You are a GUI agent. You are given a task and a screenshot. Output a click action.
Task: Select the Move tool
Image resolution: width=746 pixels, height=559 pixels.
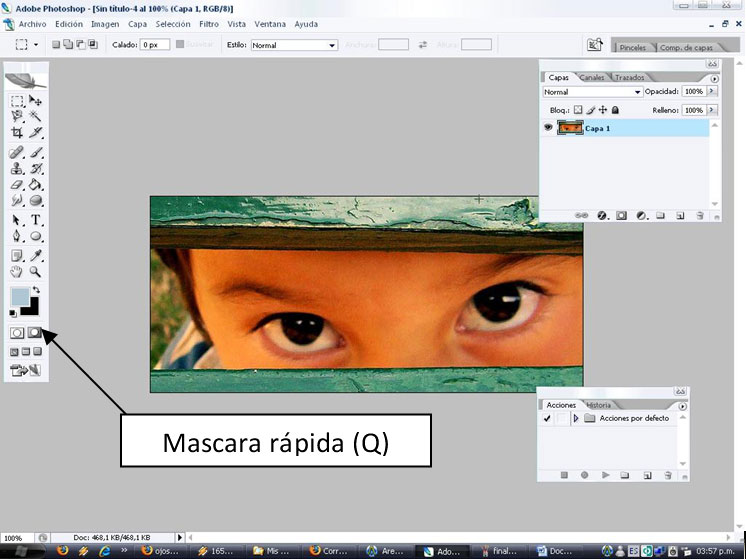(x=35, y=100)
